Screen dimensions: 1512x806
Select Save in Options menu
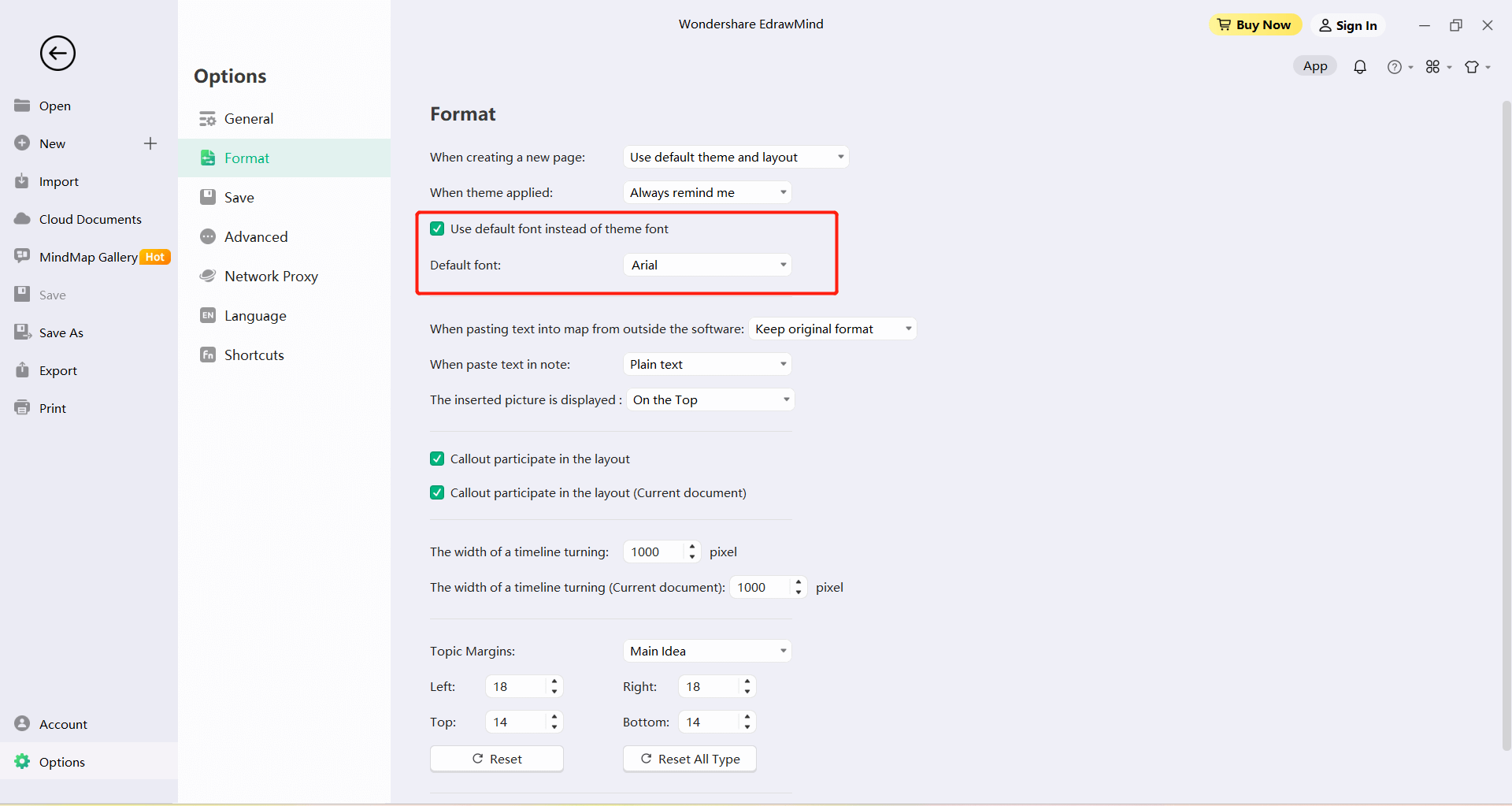[284, 197]
